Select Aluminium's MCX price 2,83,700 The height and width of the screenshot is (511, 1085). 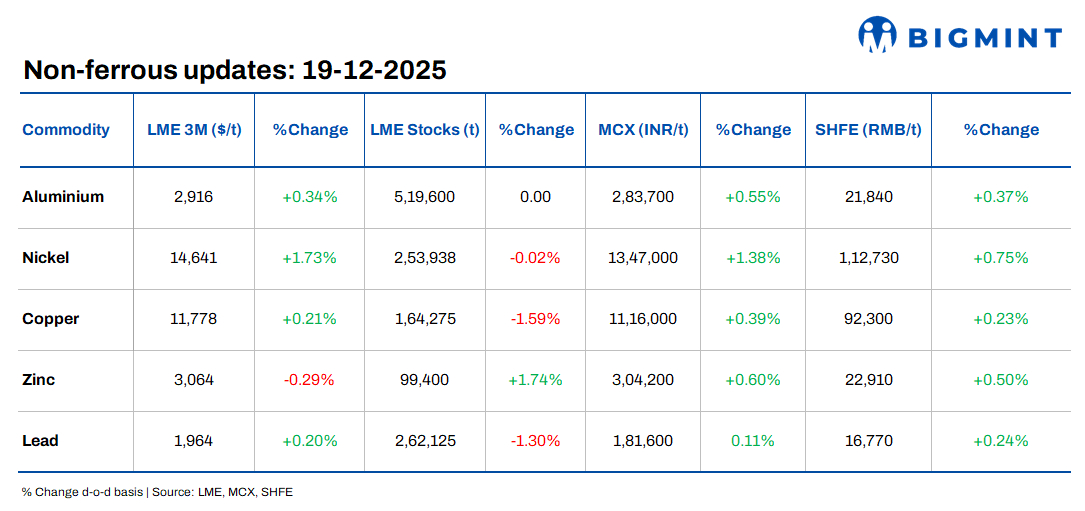click(643, 197)
